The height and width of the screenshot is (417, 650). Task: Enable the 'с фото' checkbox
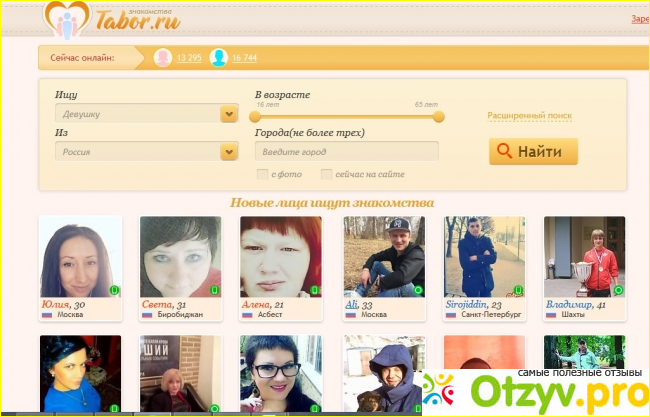[x=262, y=175]
